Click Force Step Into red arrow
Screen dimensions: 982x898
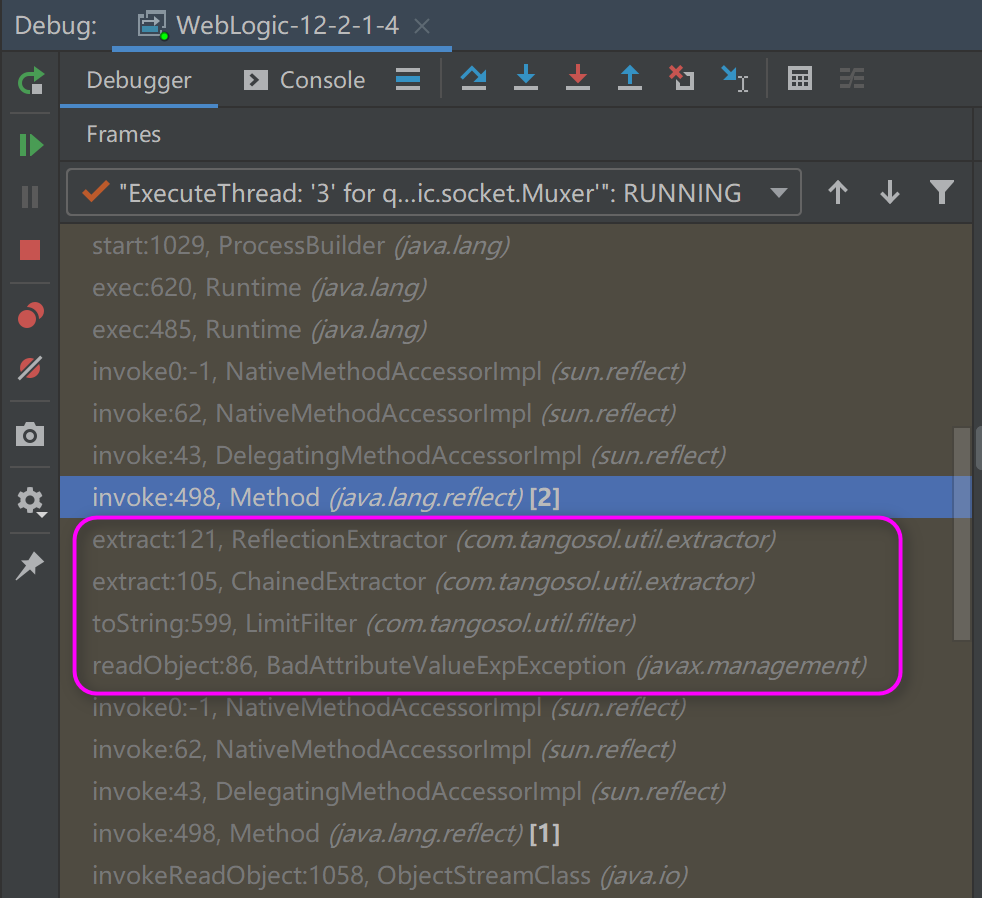click(x=577, y=78)
